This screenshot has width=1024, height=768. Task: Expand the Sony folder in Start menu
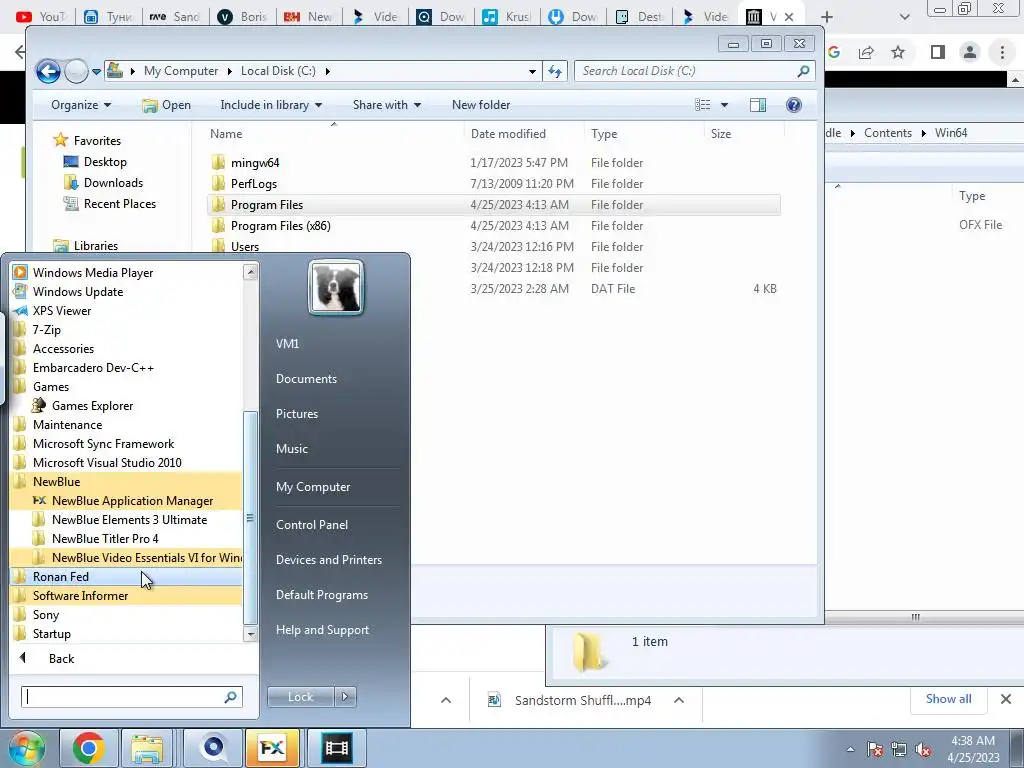46,615
